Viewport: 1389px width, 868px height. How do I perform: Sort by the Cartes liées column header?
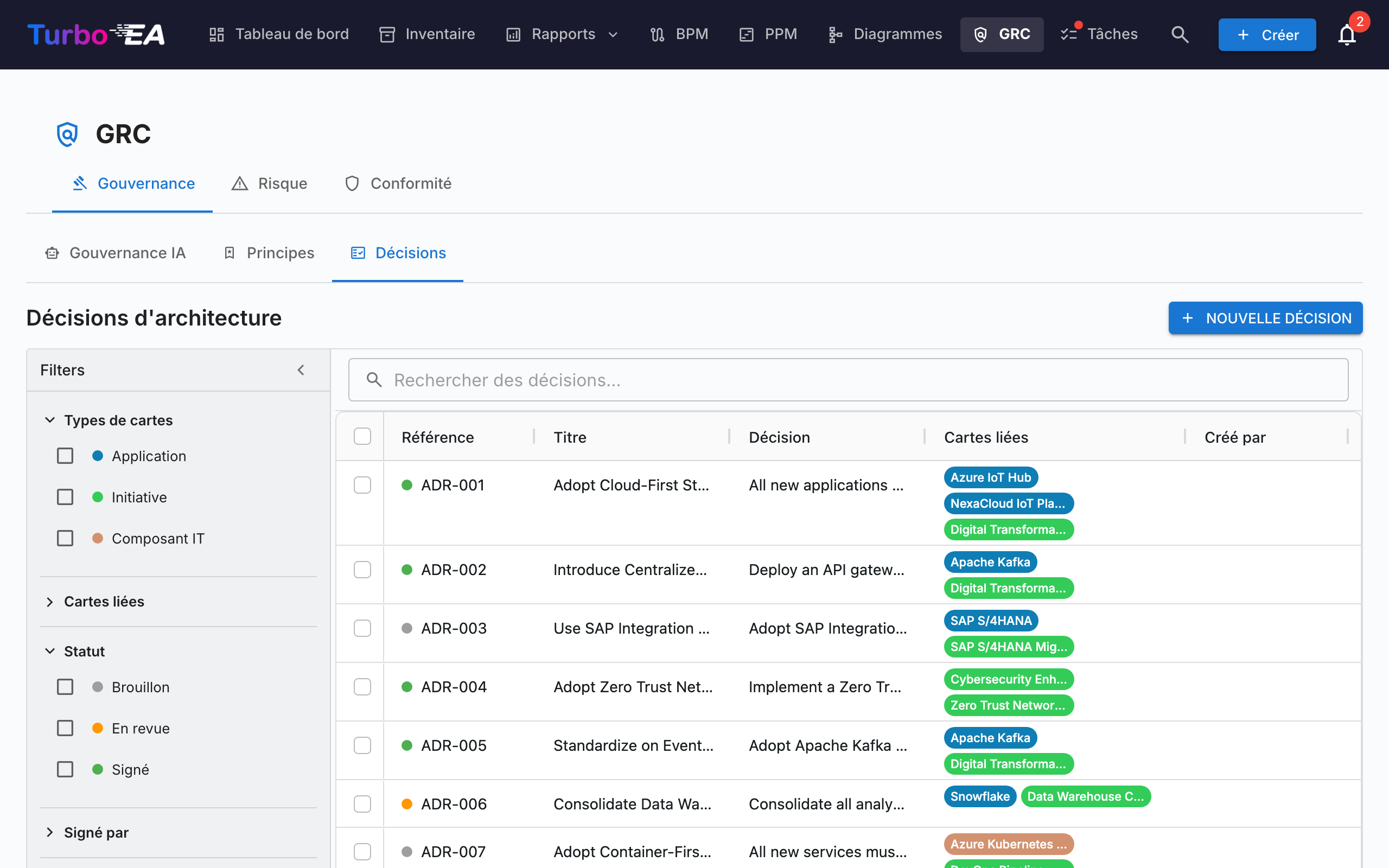tap(986, 437)
